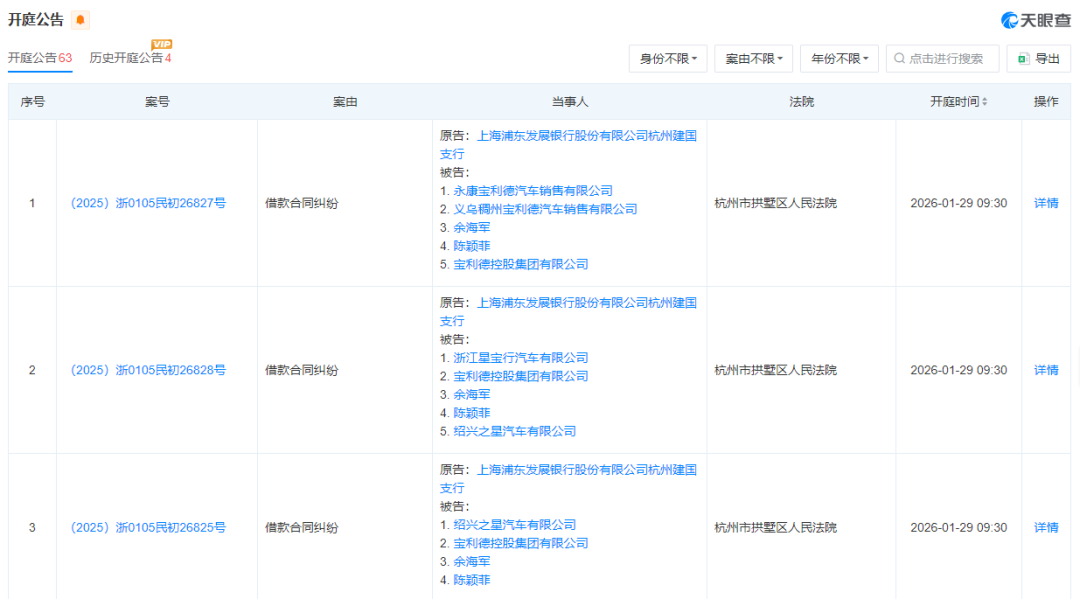Open the 身份不限 dropdown
The height and width of the screenshot is (599, 1080).
668,59
